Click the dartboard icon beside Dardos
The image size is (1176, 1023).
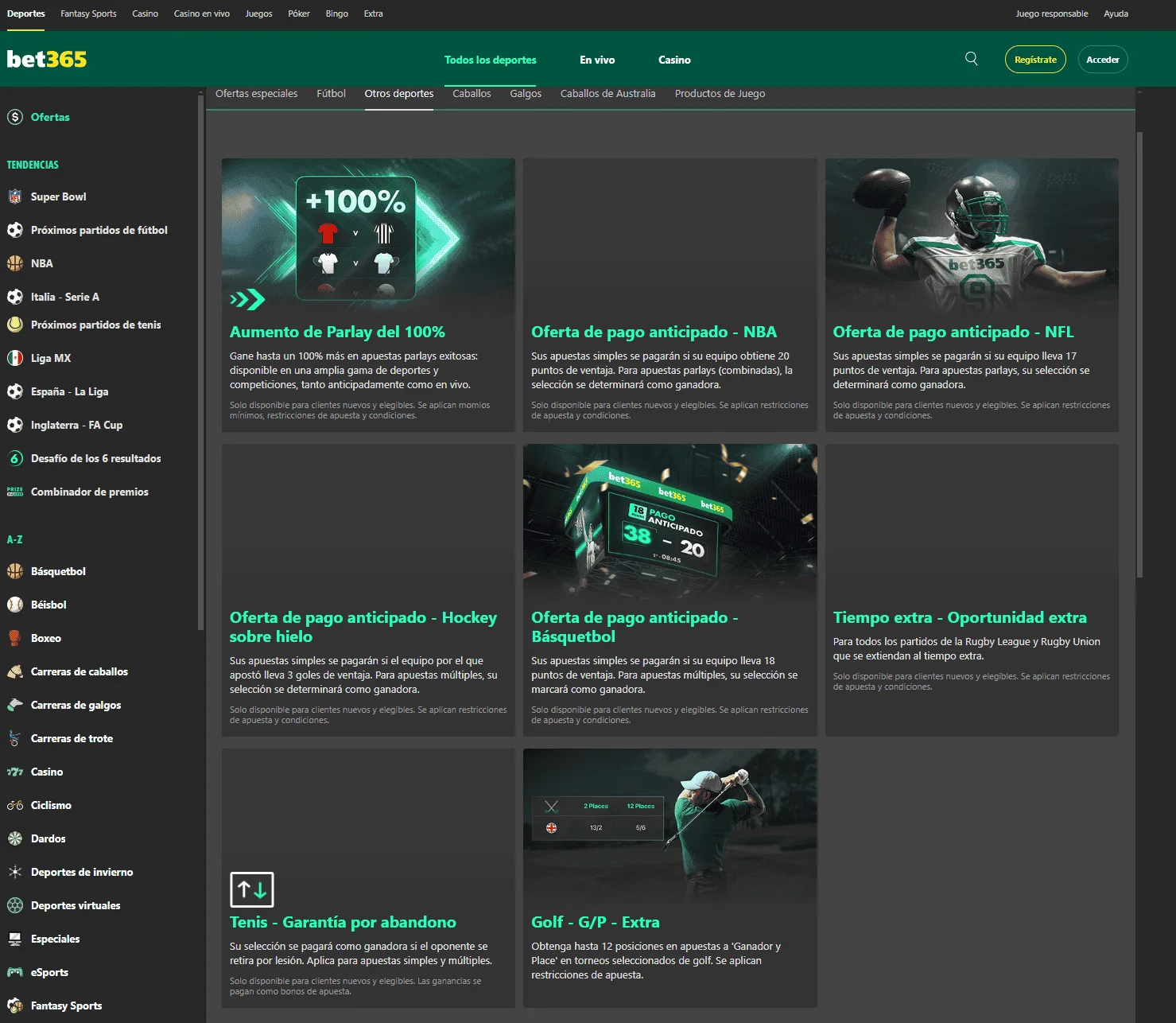(15, 838)
